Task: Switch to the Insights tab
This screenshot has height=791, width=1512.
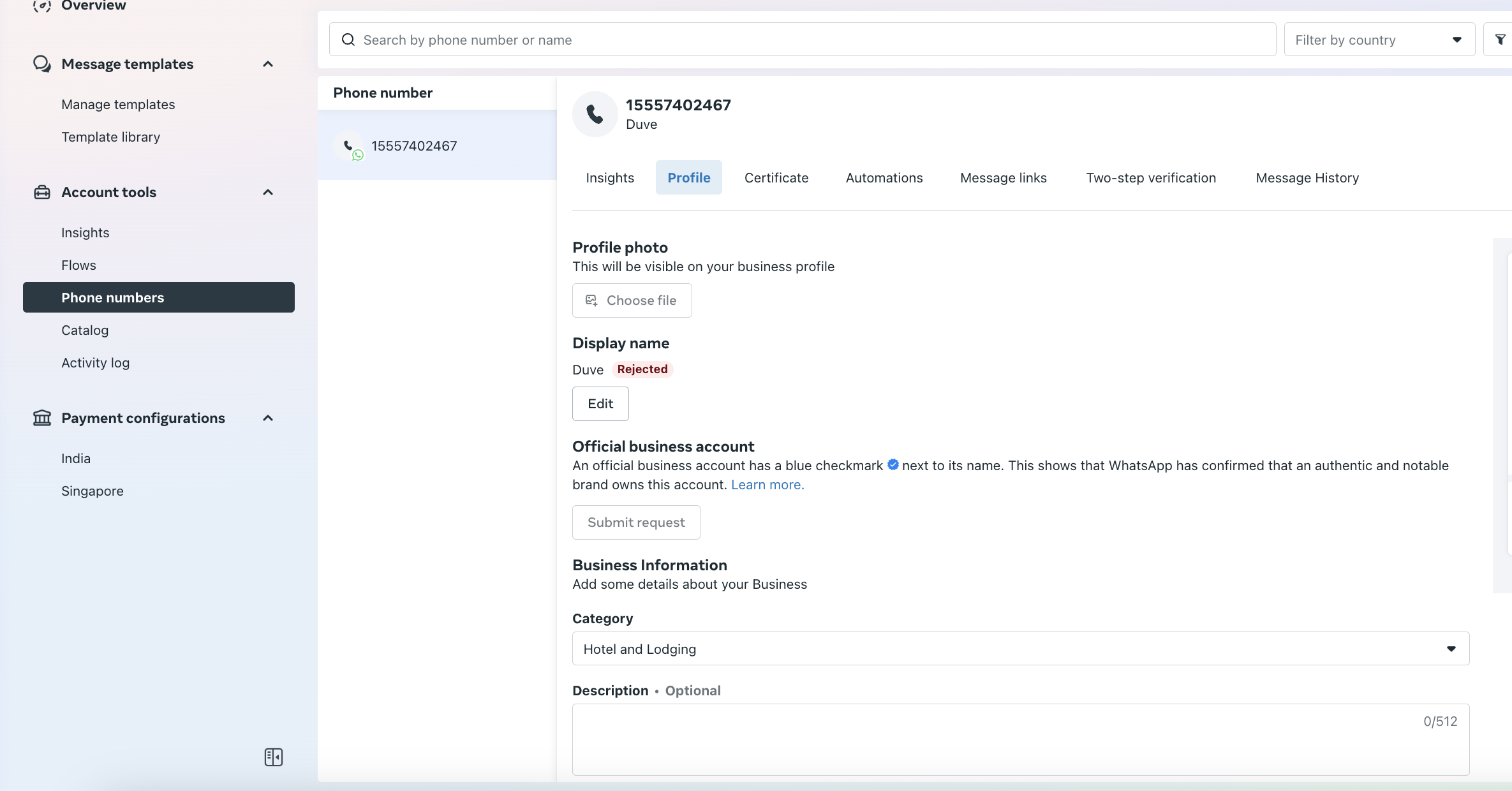Action: [610, 177]
